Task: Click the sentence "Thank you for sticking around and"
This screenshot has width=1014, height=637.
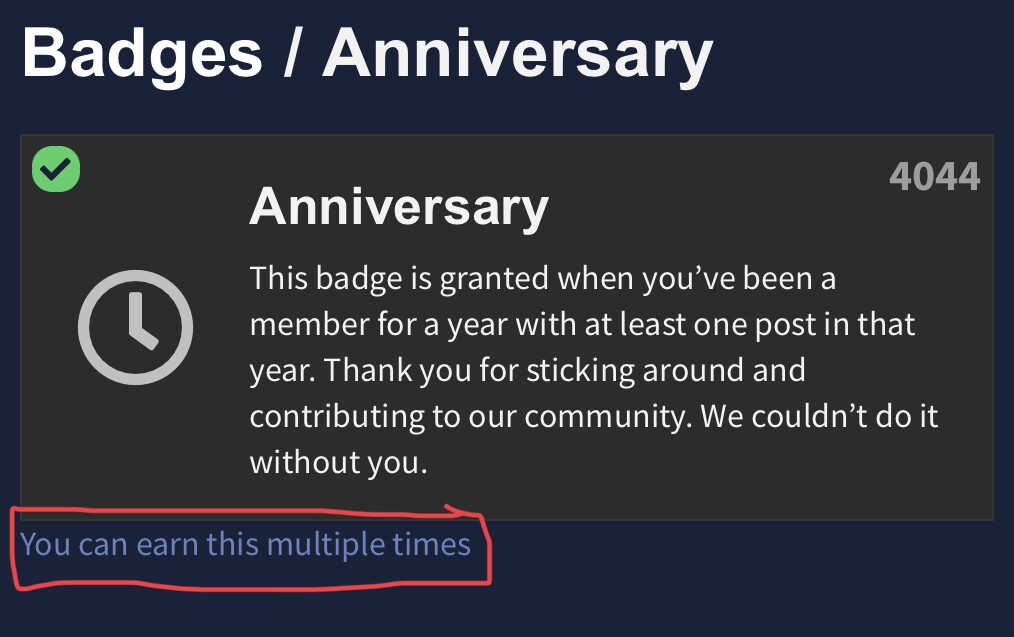Action: (565, 371)
